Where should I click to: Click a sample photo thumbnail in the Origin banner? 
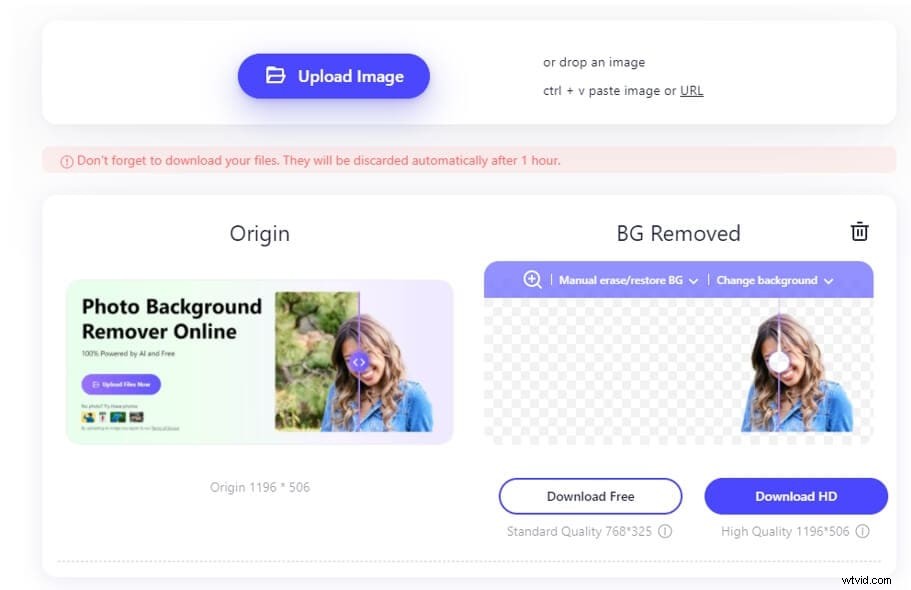pos(88,416)
